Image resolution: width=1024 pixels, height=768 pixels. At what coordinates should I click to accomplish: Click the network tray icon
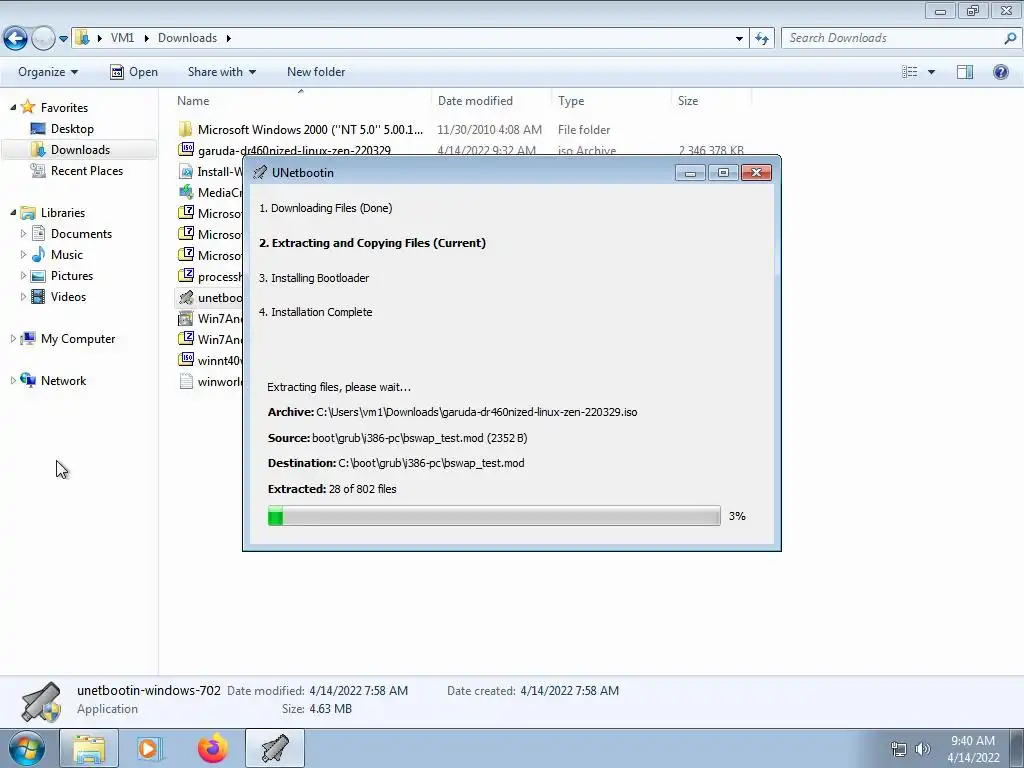(899, 749)
